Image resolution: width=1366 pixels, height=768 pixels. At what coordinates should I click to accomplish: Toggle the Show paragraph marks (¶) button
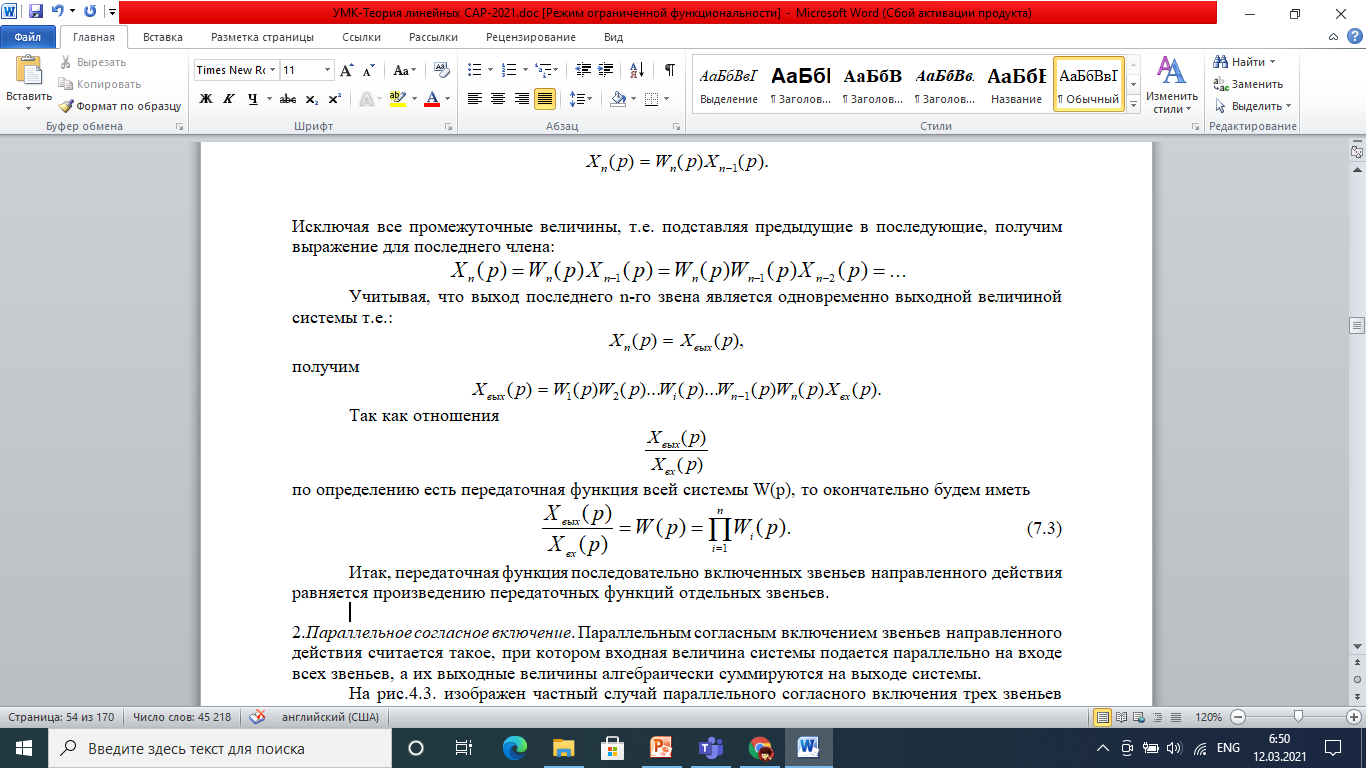(669, 70)
